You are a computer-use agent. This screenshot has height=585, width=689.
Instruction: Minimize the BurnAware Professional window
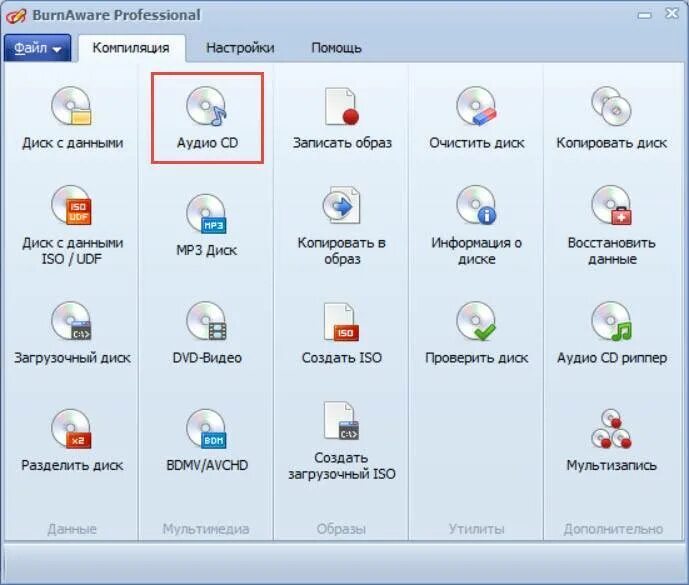pyautogui.click(x=644, y=15)
